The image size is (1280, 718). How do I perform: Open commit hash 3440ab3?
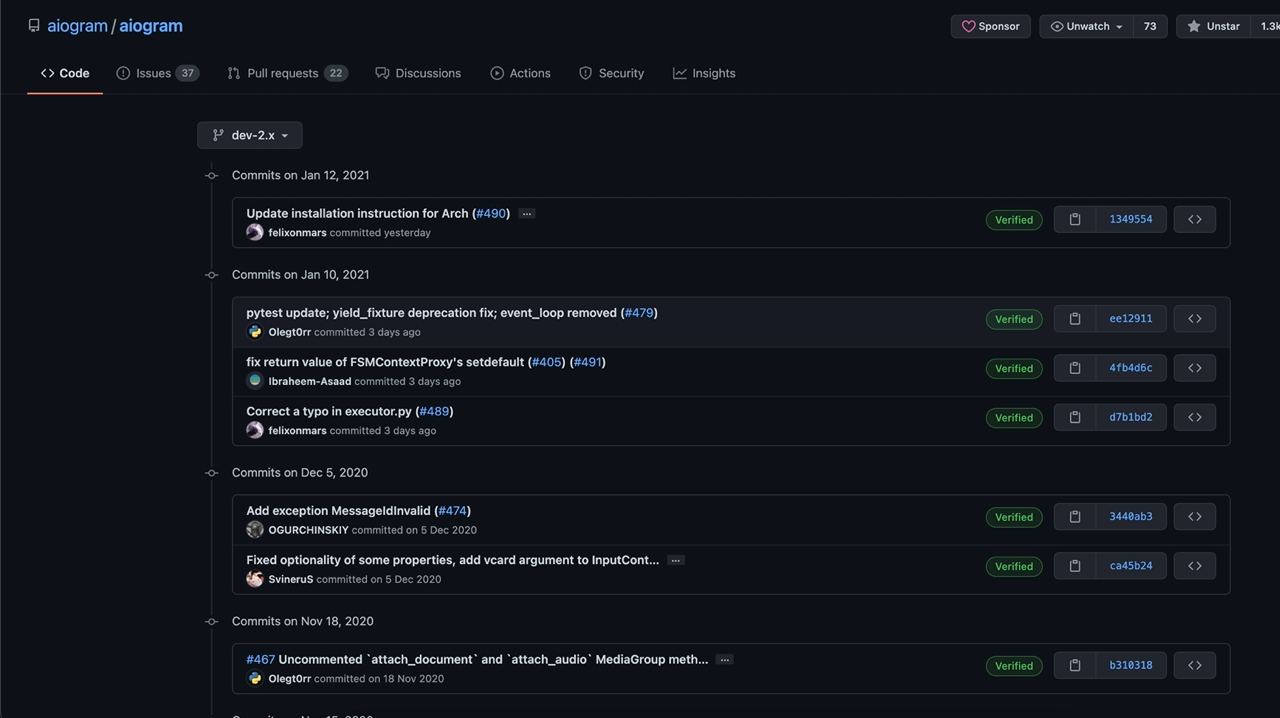pyautogui.click(x=1131, y=516)
